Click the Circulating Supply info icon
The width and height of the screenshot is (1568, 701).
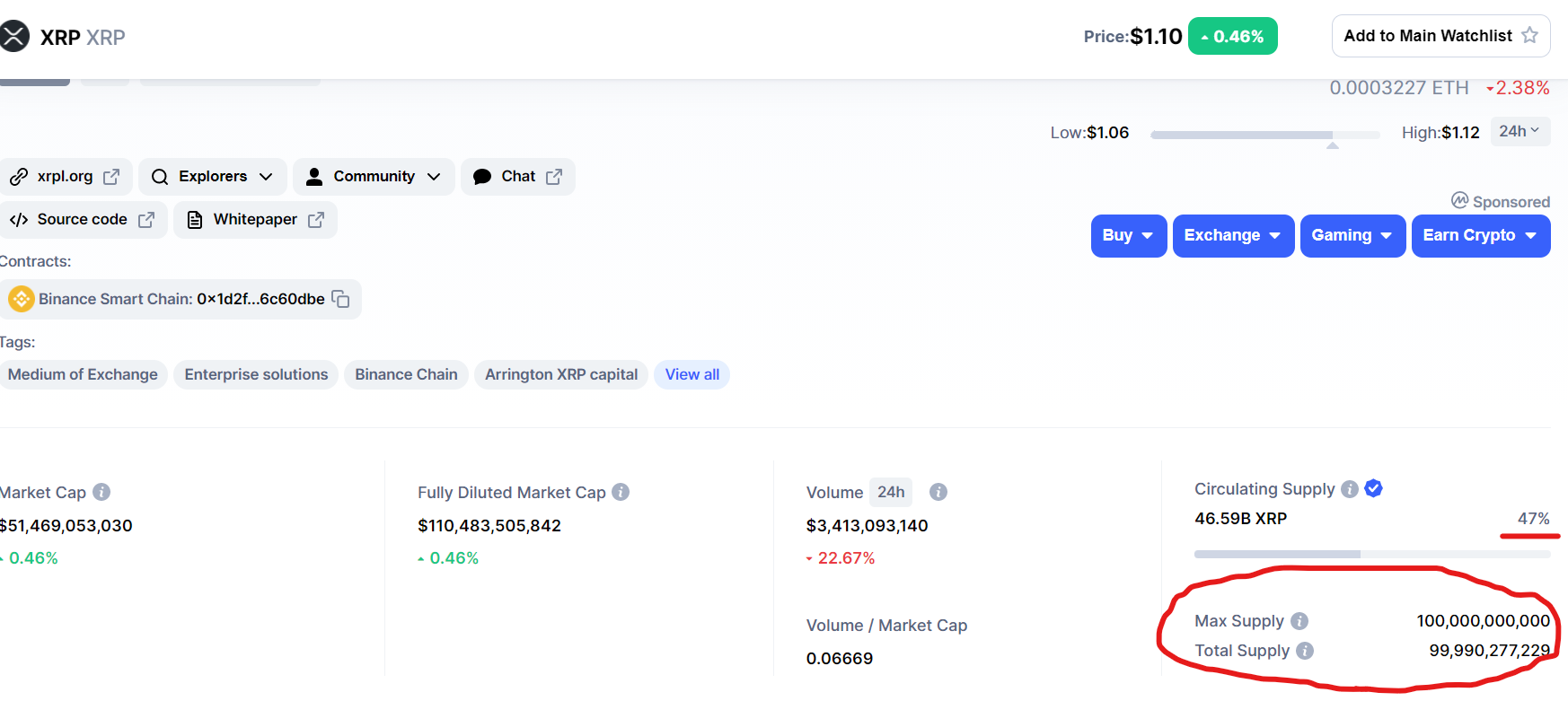tap(1350, 489)
